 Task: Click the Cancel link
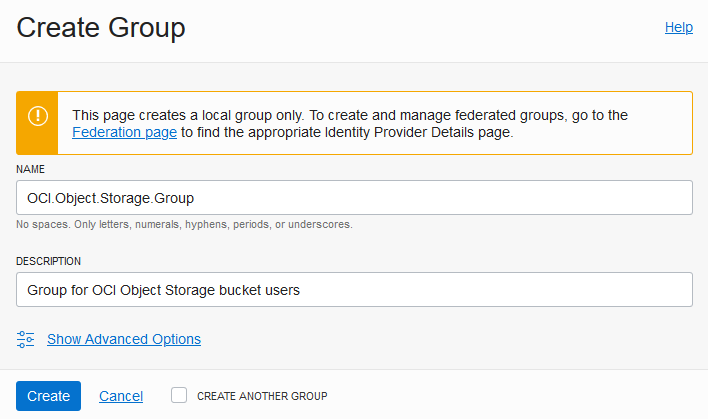(121, 396)
